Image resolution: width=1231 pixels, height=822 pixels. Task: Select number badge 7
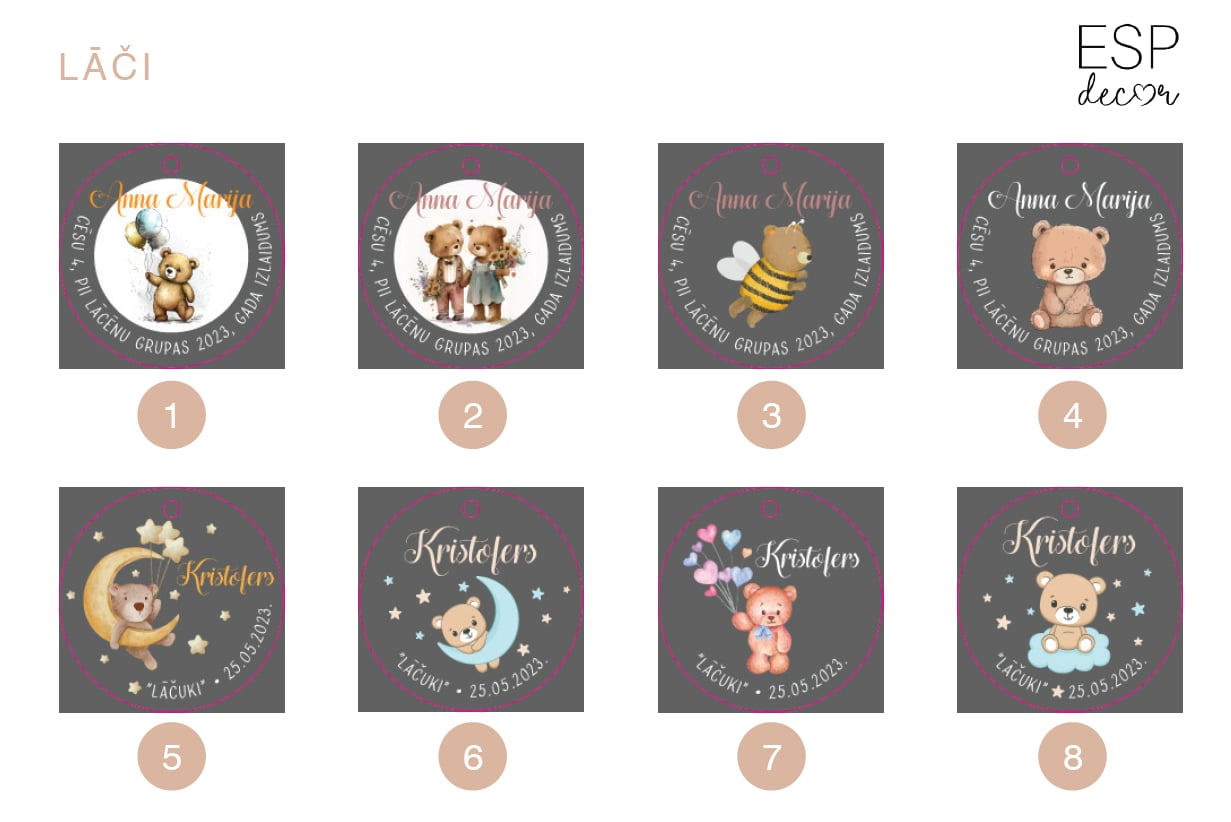pyautogui.click(x=771, y=757)
